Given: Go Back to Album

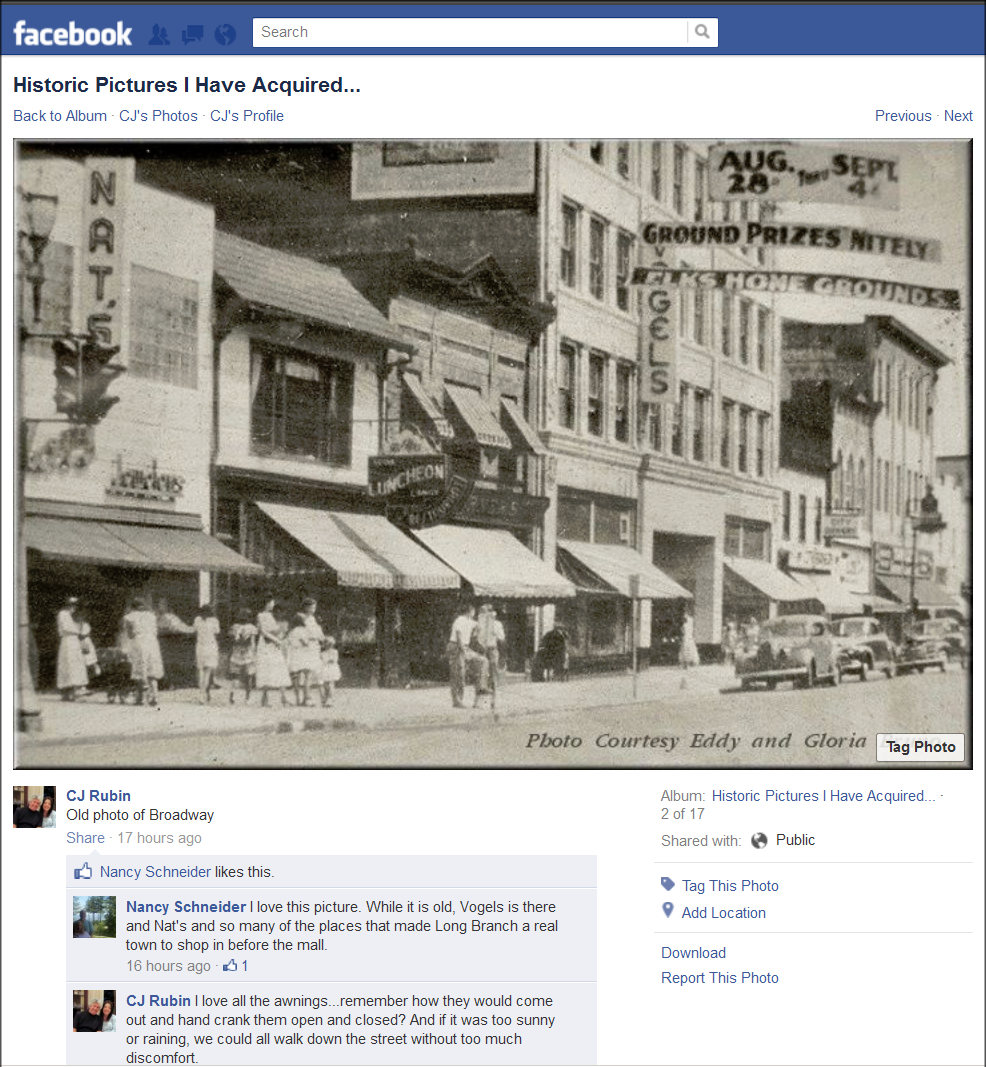Looking at the screenshot, I should coord(60,116).
